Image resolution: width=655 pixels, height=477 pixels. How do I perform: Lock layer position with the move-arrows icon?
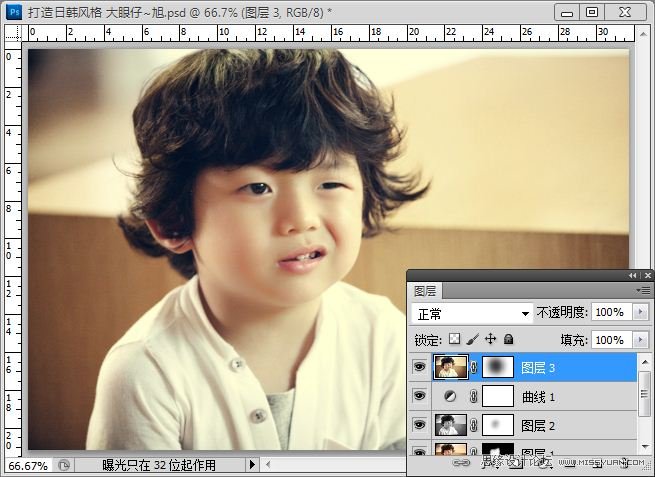pos(490,339)
